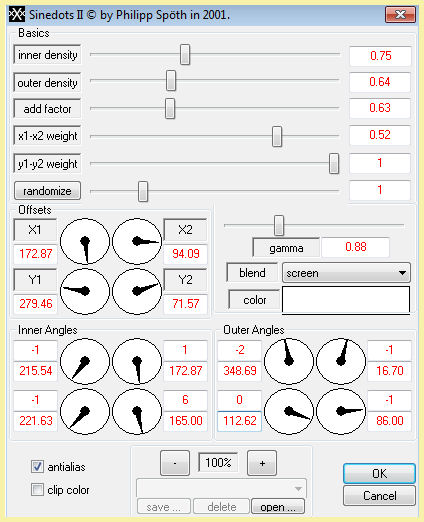Click the X1 offset angle dial
Screen dimensions: 424x522
tap(85, 241)
